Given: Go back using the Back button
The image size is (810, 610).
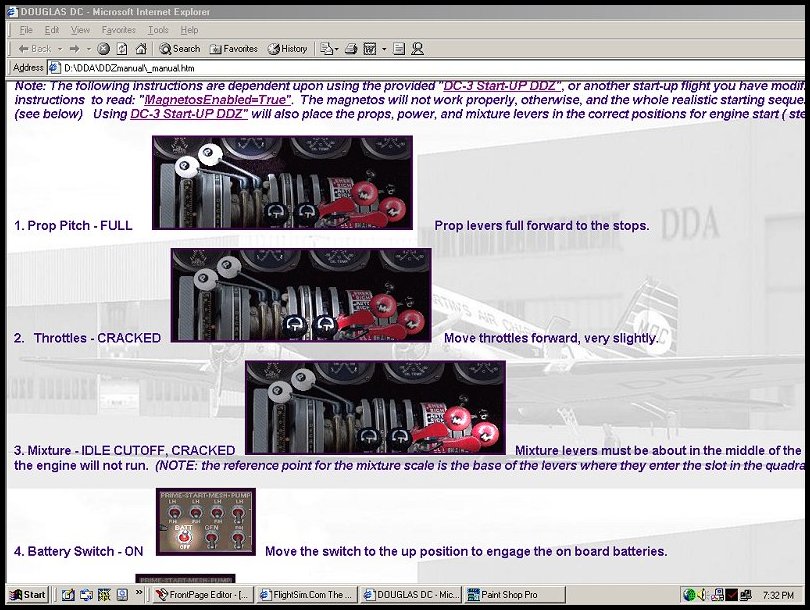Looking at the screenshot, I should 34,49.
